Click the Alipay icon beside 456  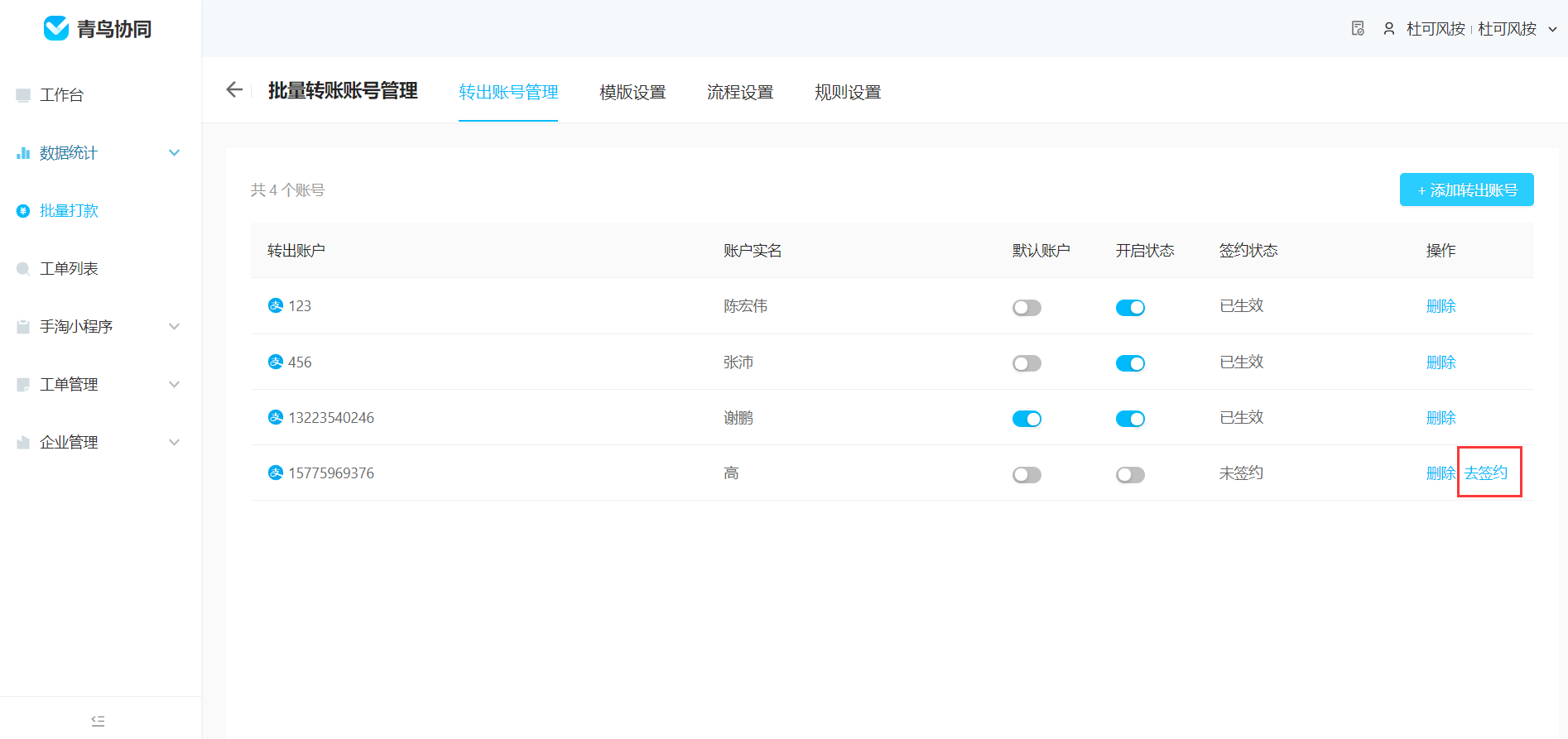276,362
